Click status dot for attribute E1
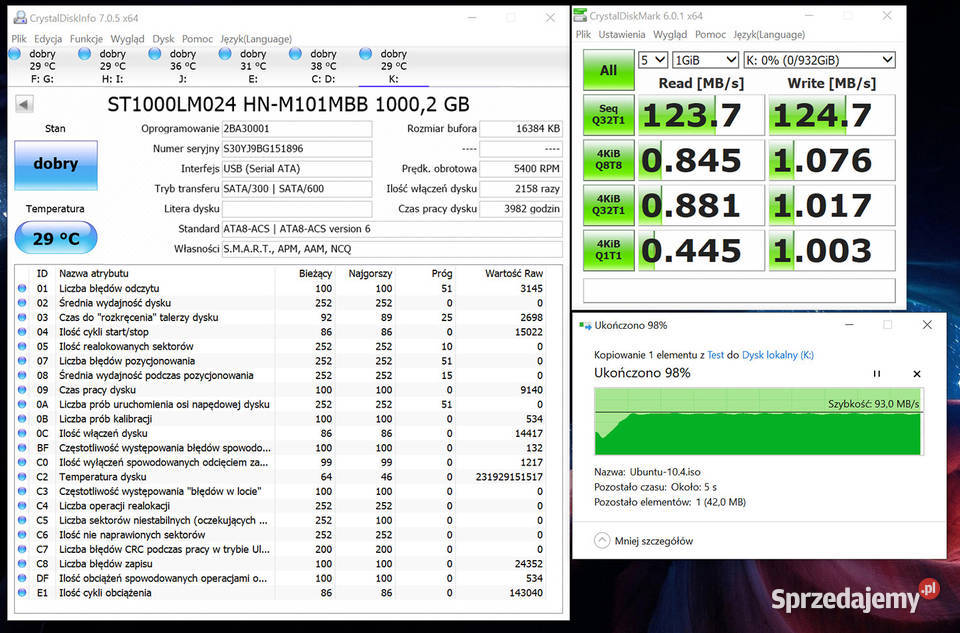This screenshot has width=960, height=633. pos(22,593)
